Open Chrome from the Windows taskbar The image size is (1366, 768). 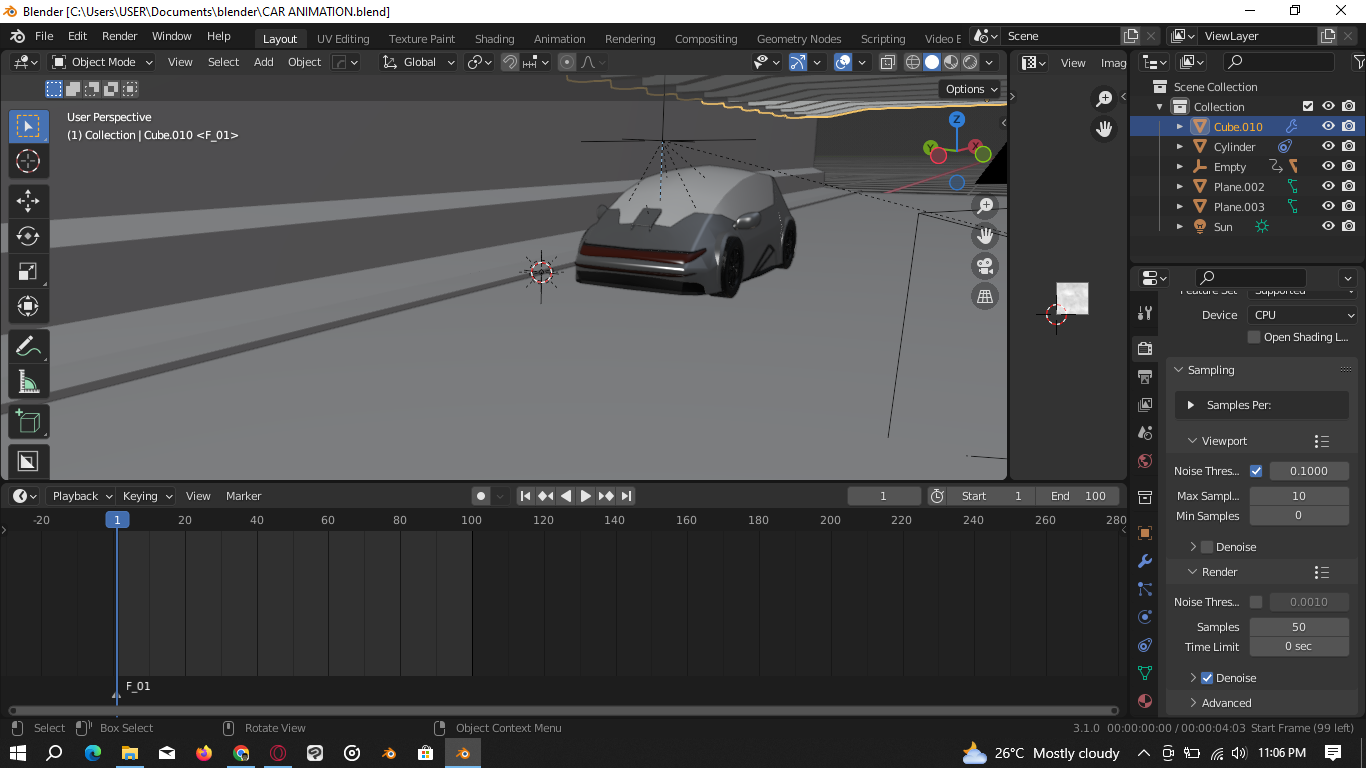(x=241, y=753)
